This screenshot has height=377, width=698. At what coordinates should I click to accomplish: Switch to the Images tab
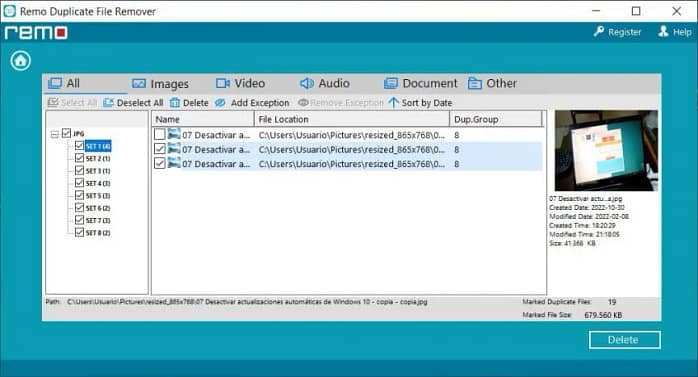coord(161,84)
